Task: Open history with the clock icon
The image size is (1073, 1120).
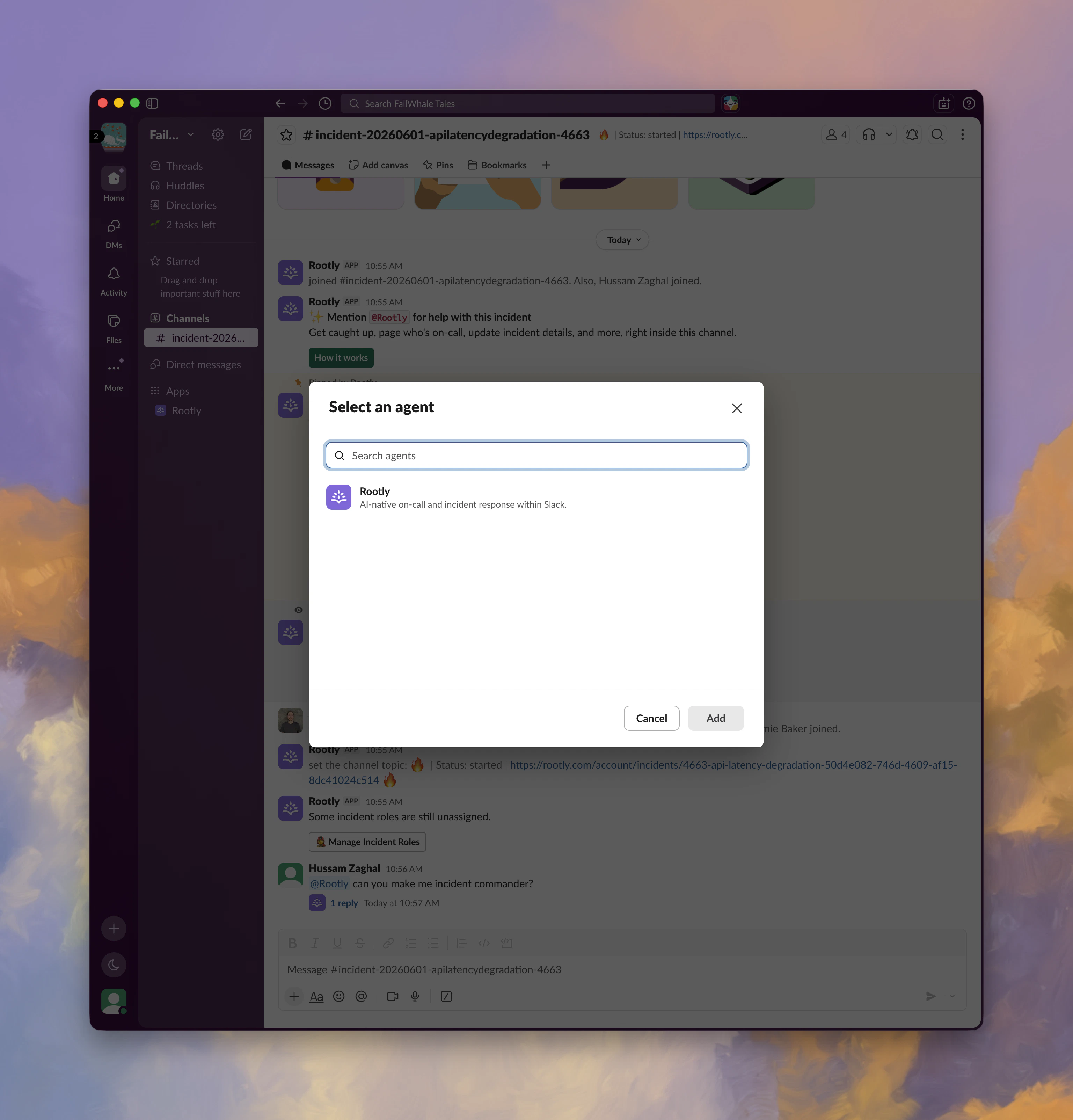Action: (x=325, y=103)
